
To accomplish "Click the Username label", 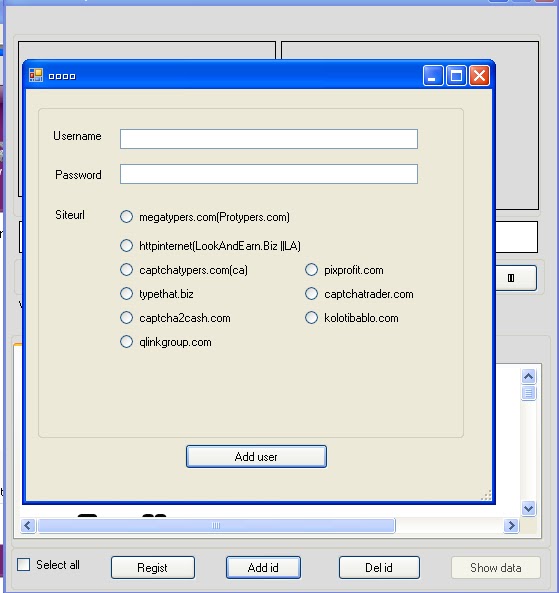I will (77, 136).
